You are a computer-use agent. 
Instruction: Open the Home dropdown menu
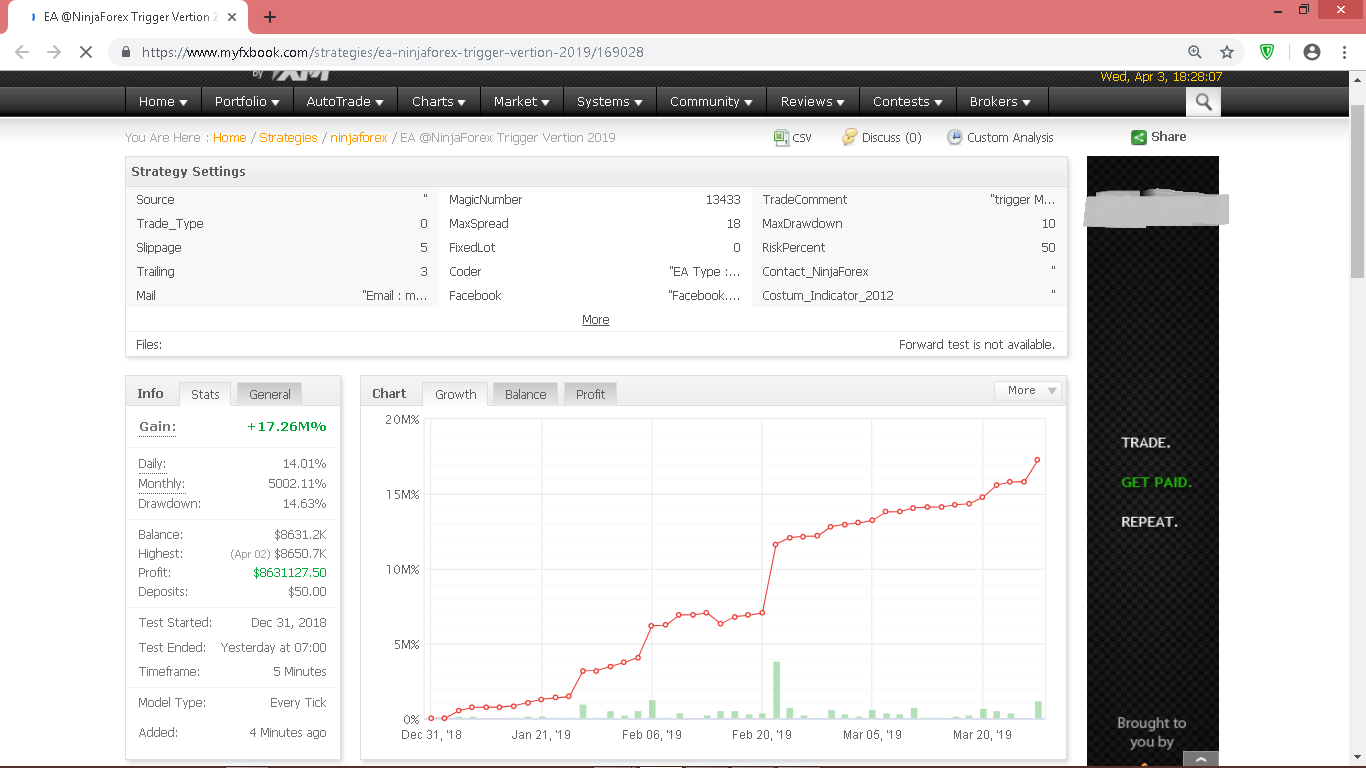click(163, 101)
